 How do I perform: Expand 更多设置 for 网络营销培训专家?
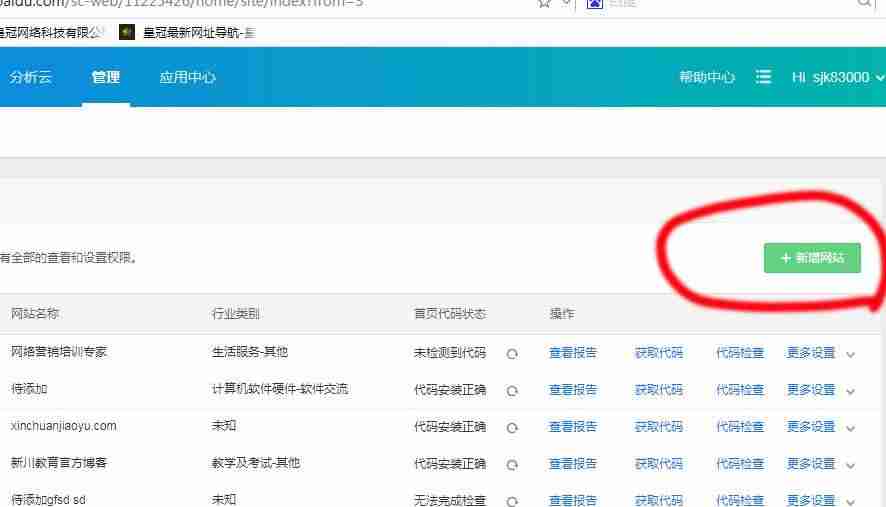pos(820,353)
